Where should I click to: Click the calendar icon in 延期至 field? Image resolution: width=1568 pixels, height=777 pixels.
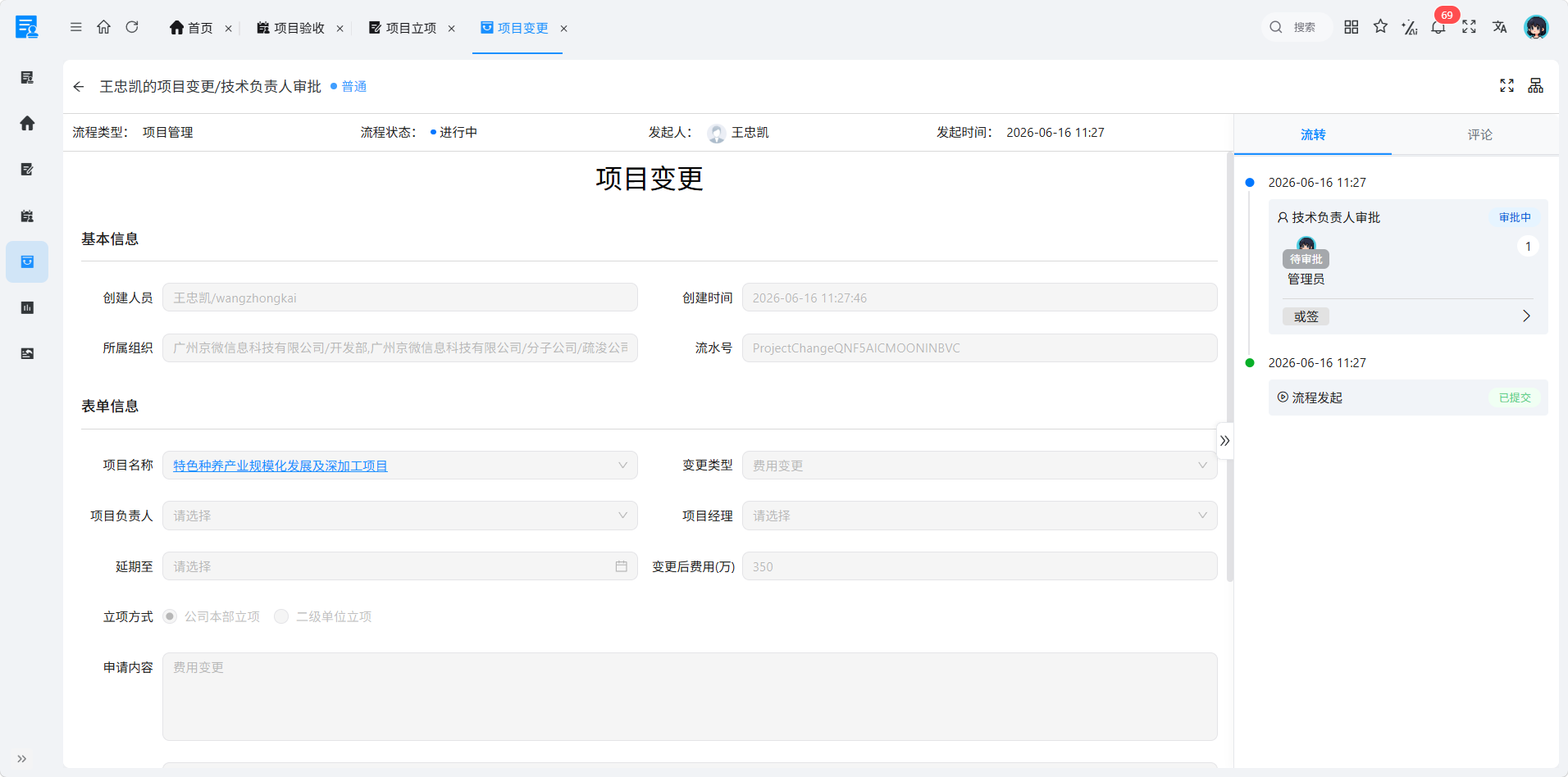point(621,566)
